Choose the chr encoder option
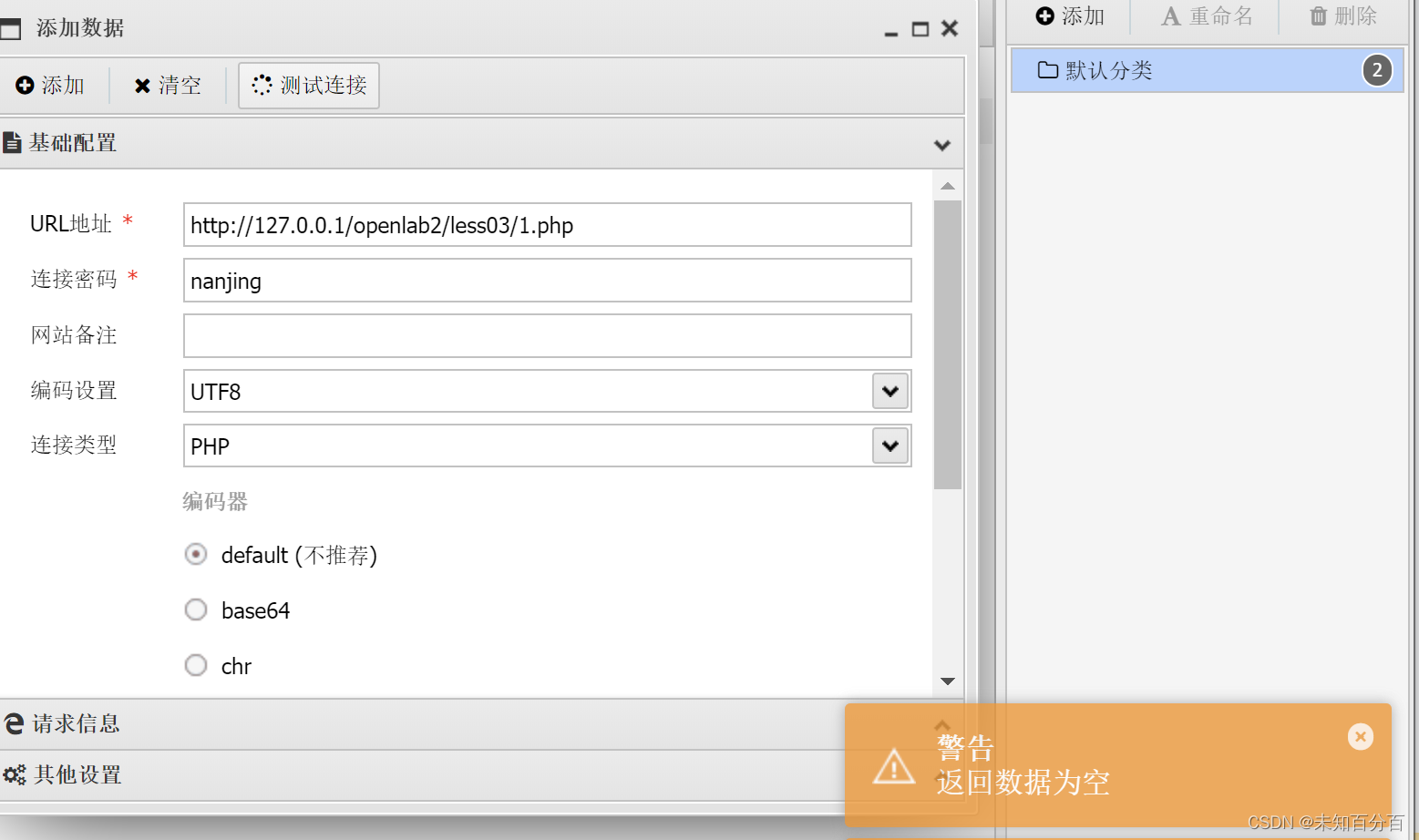The image size is (1419, 840). pos(196,665)
